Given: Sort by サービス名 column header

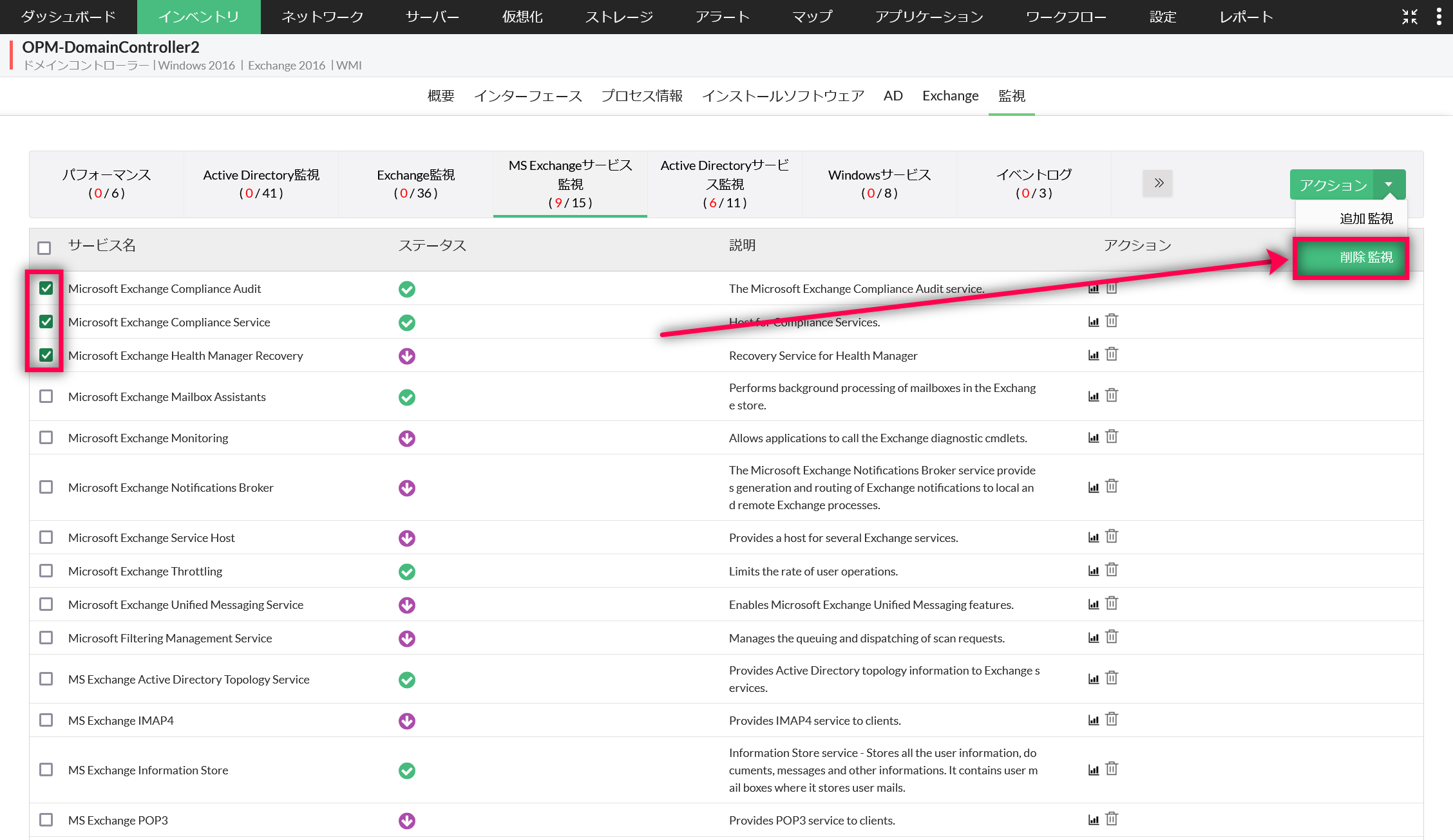Looking at the screenshot, I should 102,245.
